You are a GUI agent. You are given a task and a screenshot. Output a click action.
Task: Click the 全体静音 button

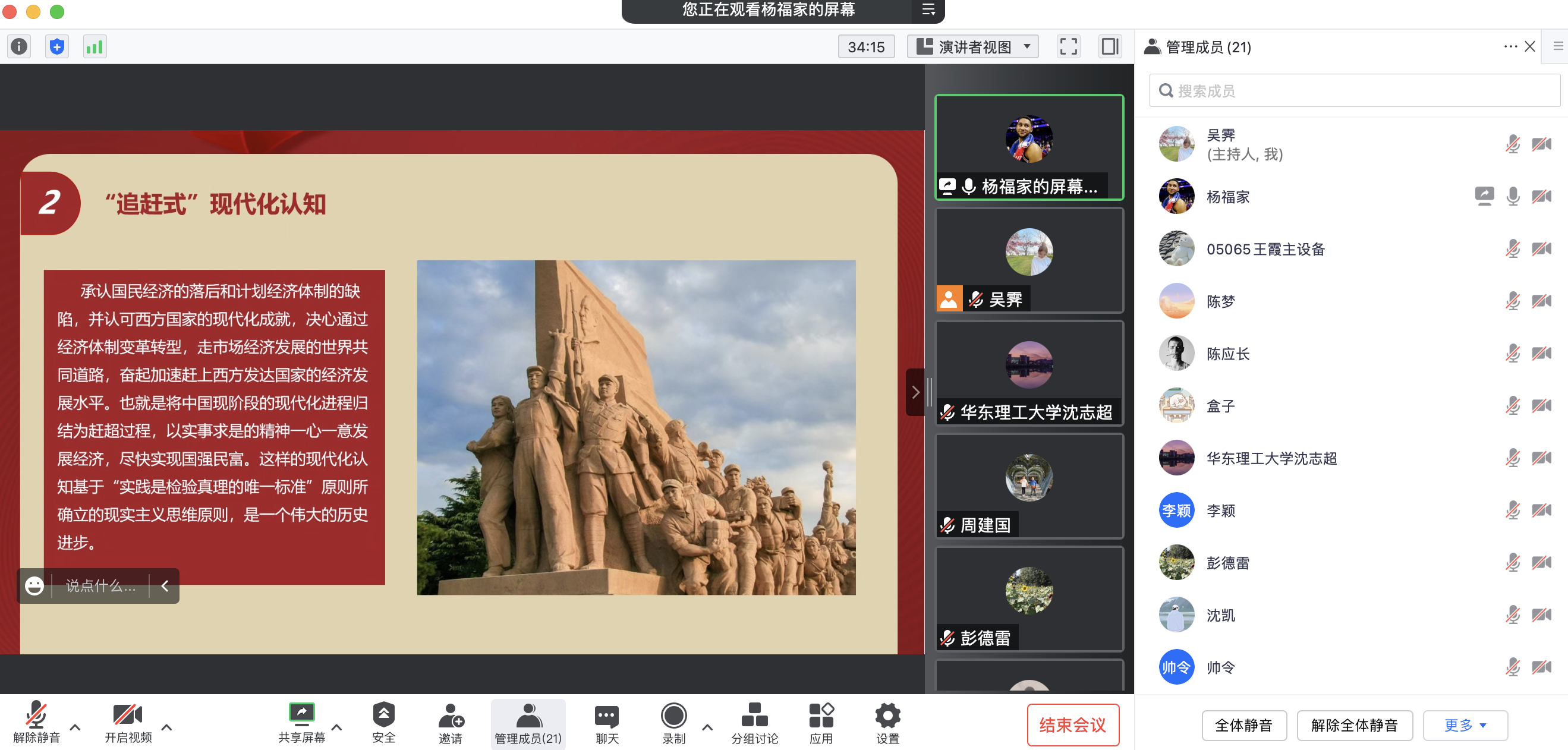tap(1243, 725)
